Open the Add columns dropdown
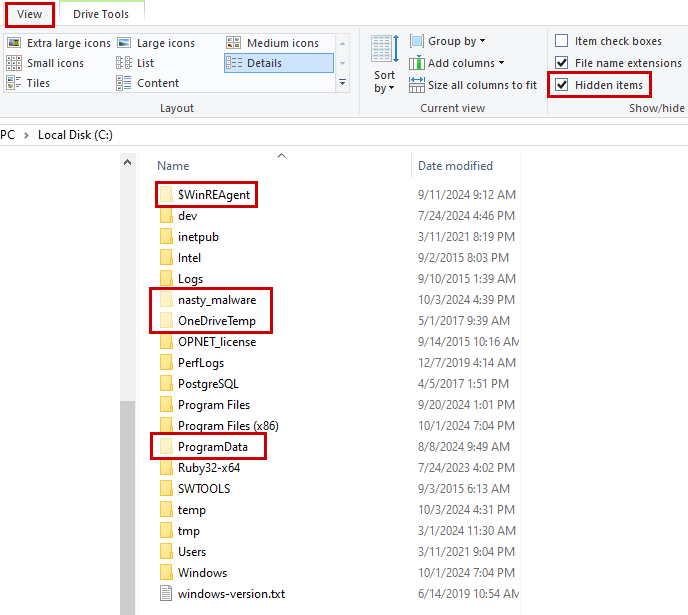The height and width of the screenshot is (615, 688). click(457, 63)
